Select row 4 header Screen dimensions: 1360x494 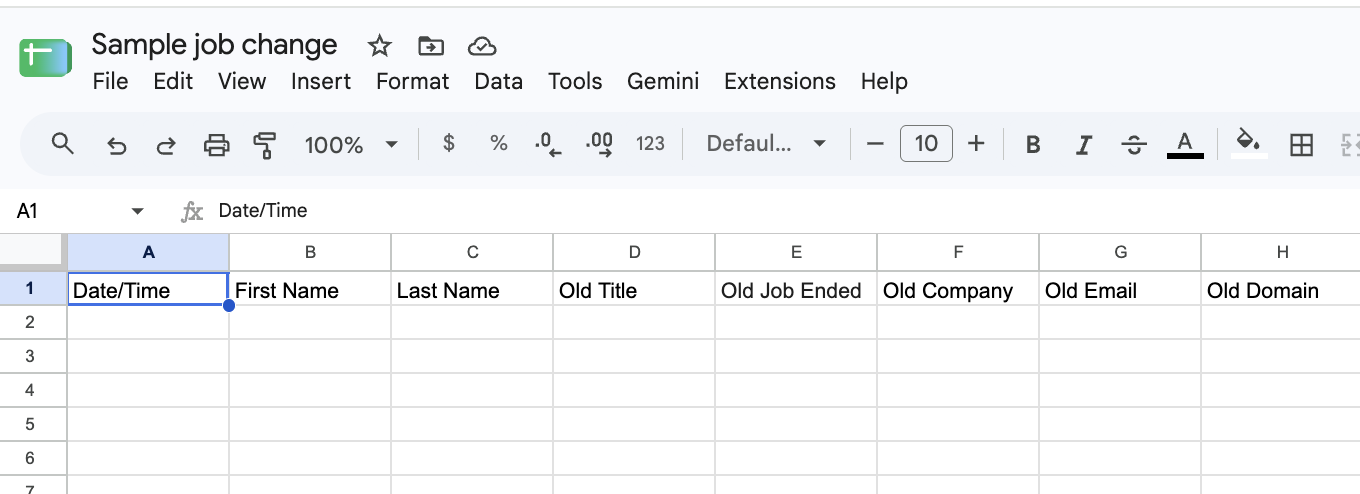point(32,390)
